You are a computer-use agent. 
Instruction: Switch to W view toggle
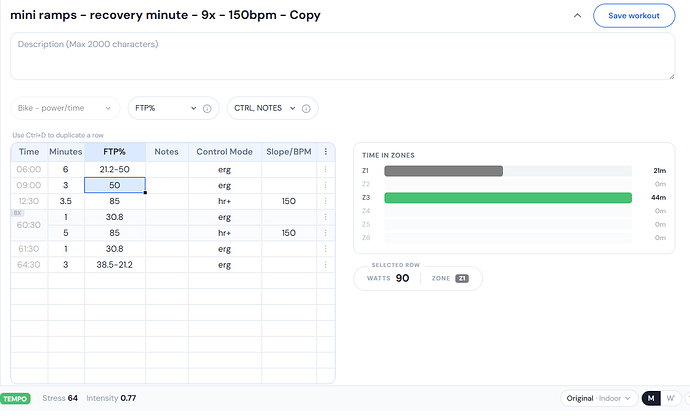click(x=670, y=398)
